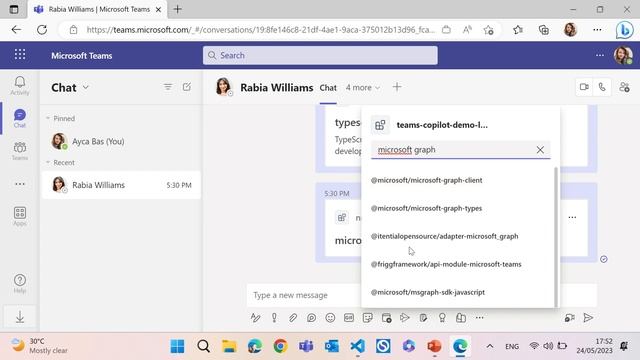
Task: Collapse the Recent chats section
Action: point(48,162)
